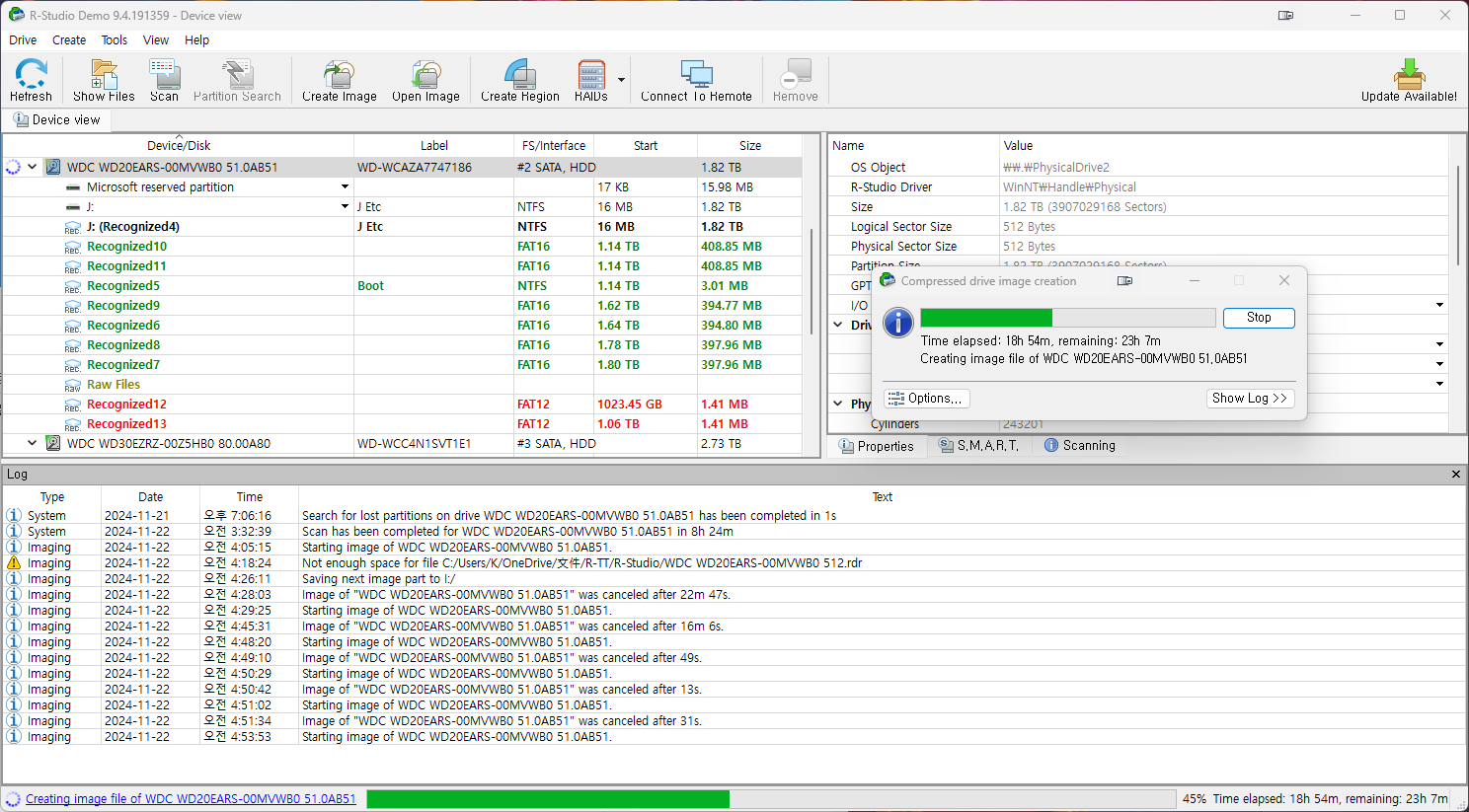Select the J: (Recognized4) partition row
1469x812 pixels.
point(403,226)
